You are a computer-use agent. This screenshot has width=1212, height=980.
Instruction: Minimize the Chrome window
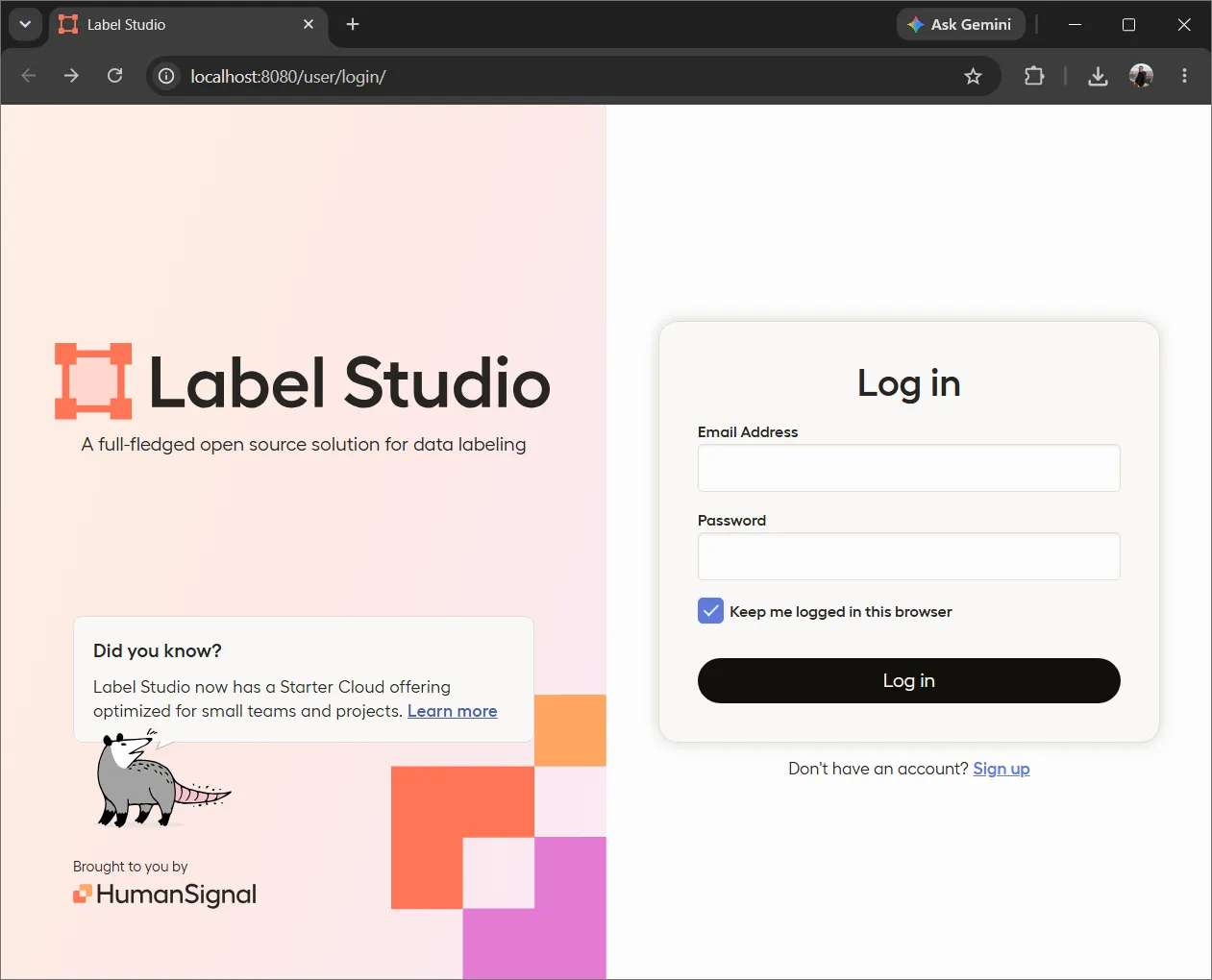pyautogui.click(x=1075, y=24)
